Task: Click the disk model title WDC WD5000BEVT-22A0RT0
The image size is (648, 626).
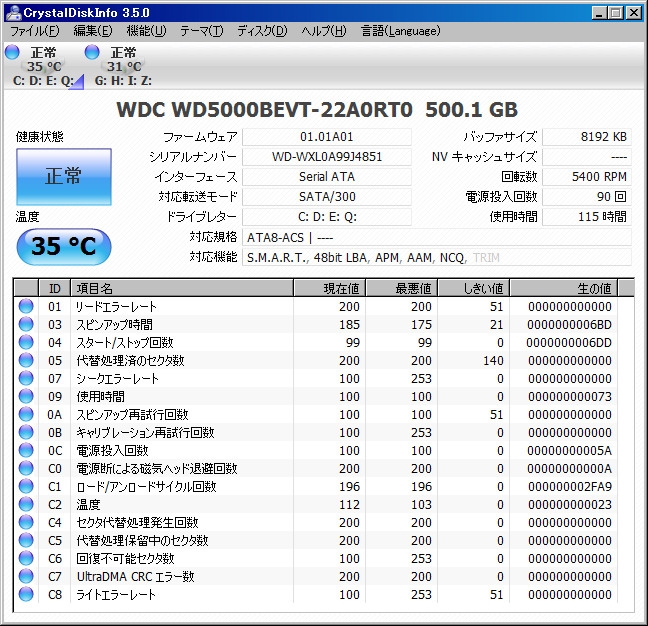Action: (264, 109)
